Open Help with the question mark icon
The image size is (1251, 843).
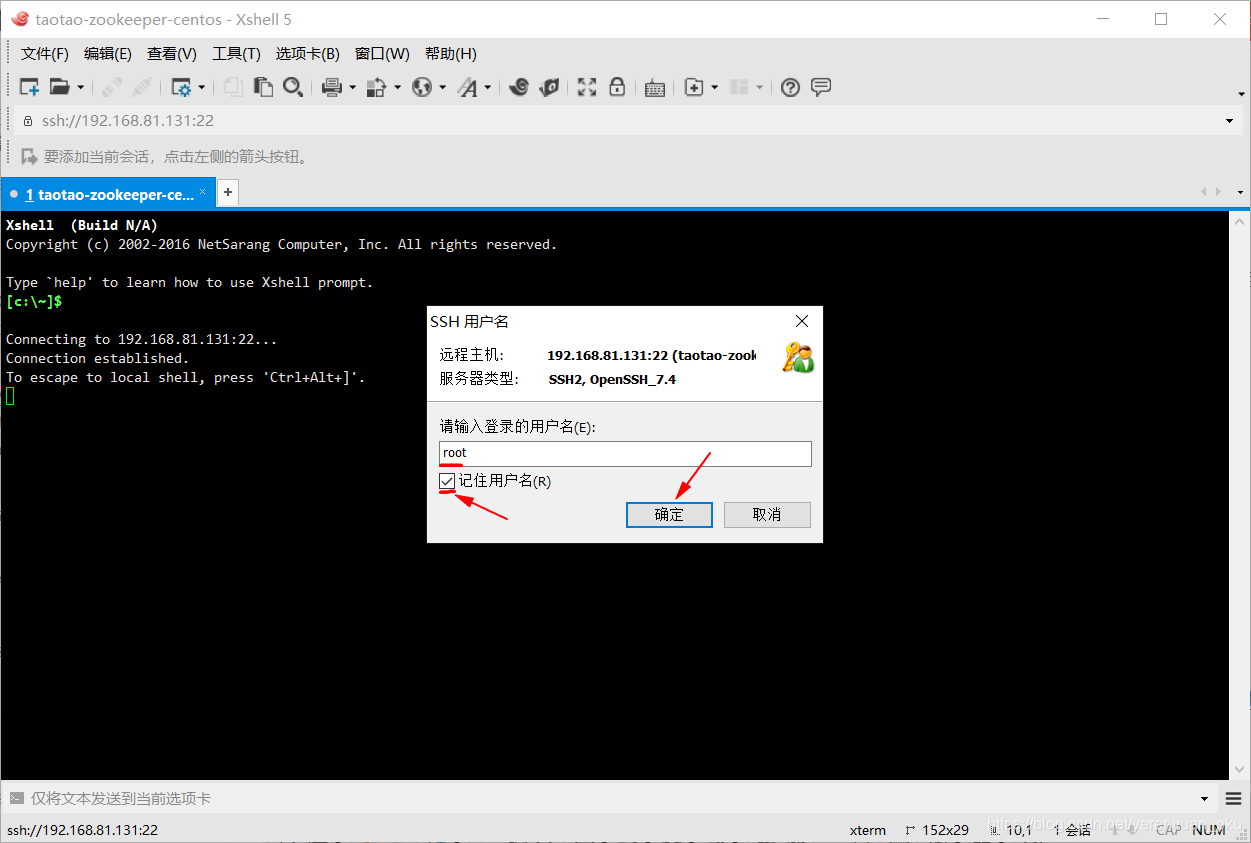click(x=790, y=88)
